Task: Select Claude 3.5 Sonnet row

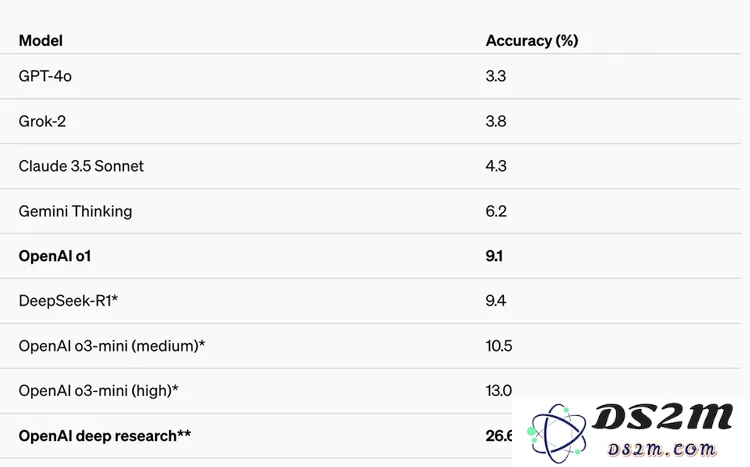Action: [370, 166]
